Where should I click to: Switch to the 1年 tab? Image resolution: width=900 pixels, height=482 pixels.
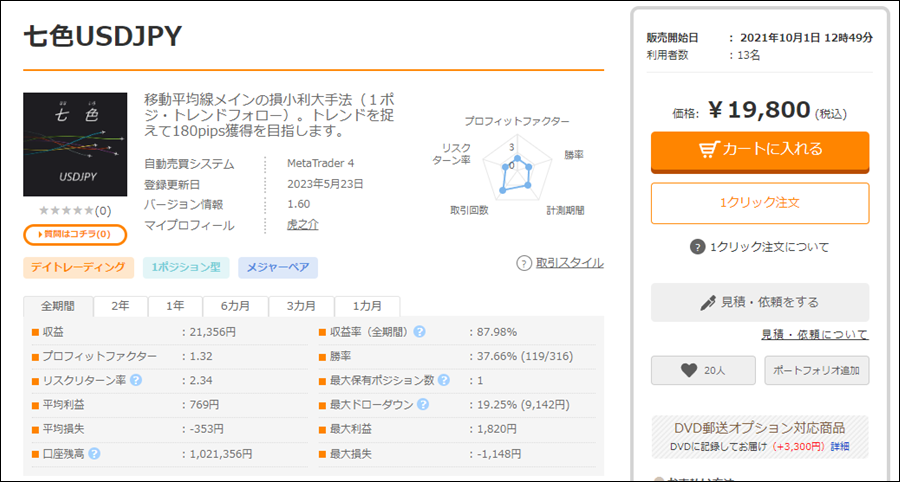tap(175, 306)
